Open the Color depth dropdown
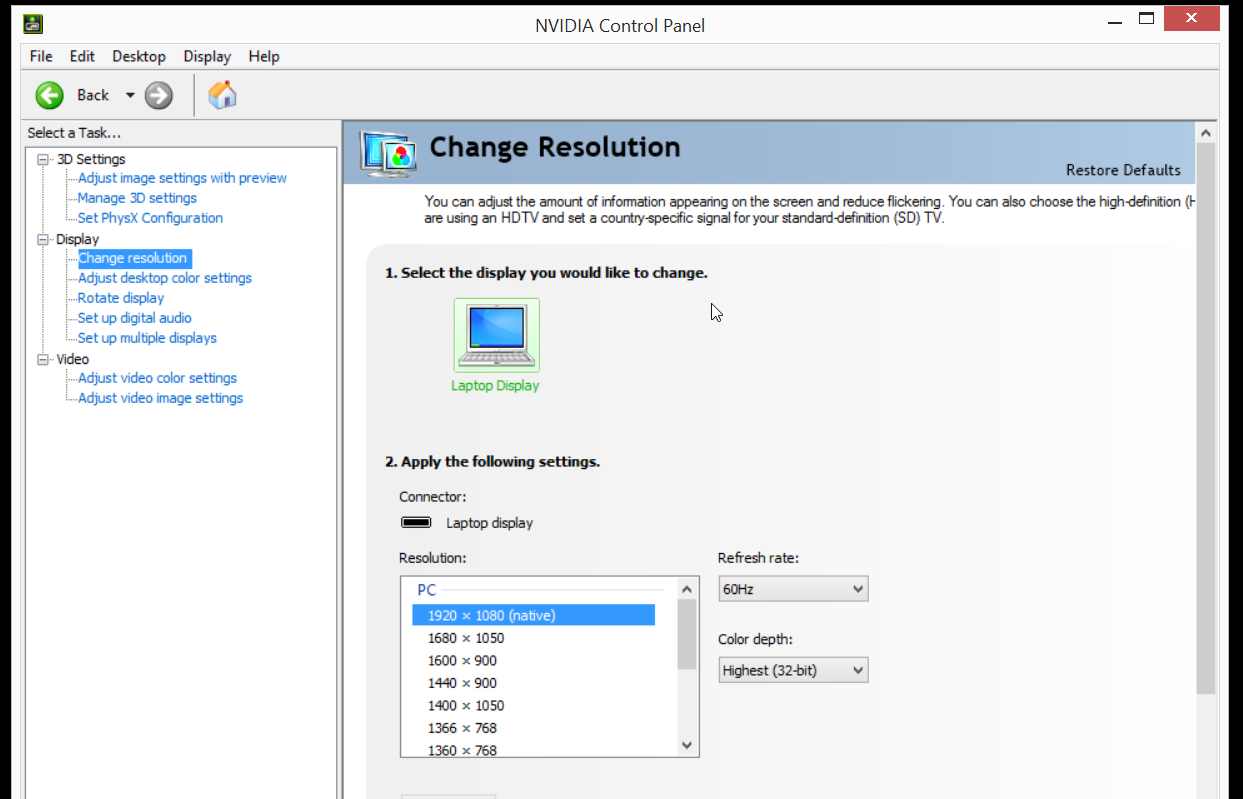 [793, 670]
